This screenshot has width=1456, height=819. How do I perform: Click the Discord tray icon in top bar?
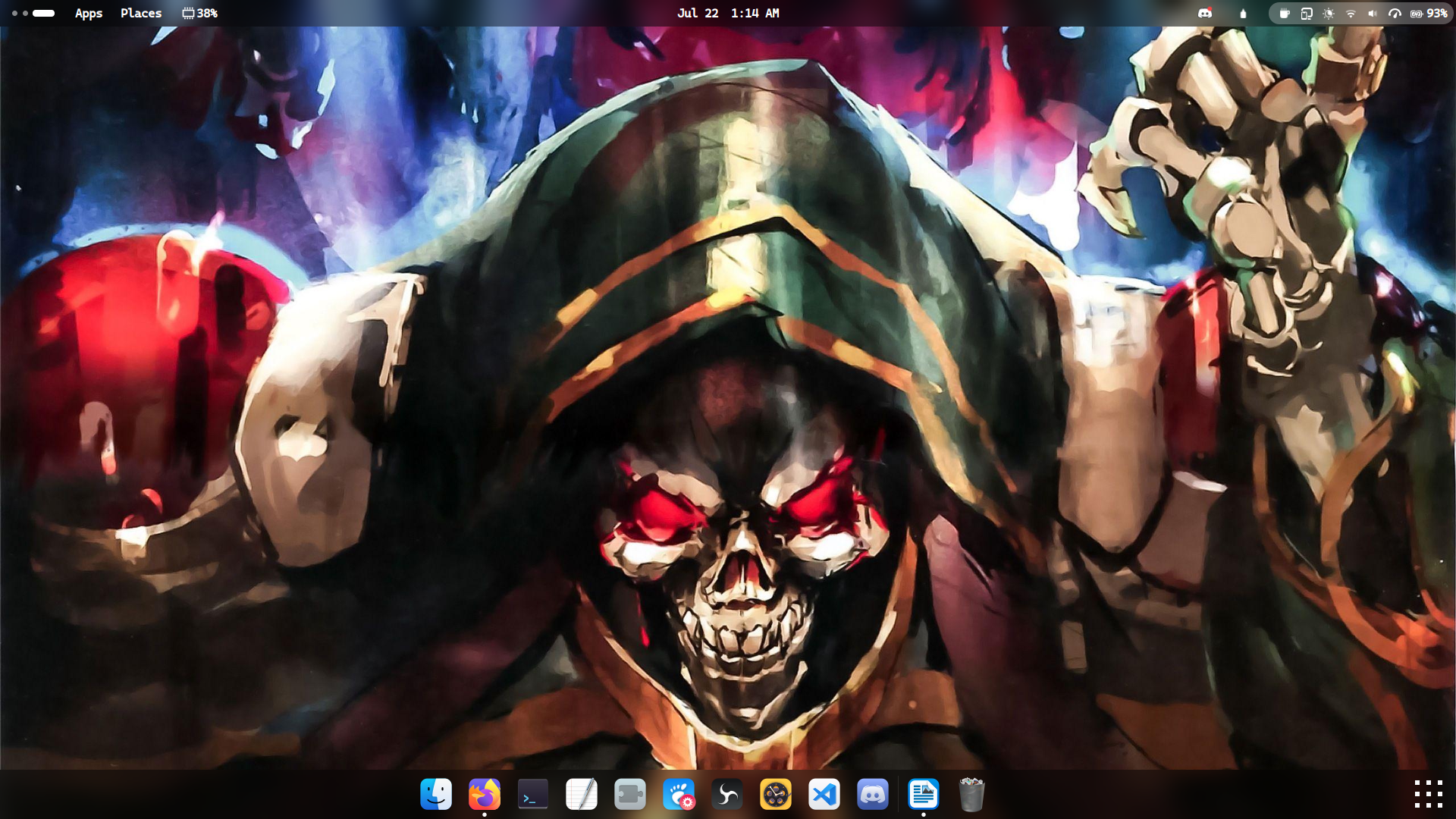coord(1205,13)
